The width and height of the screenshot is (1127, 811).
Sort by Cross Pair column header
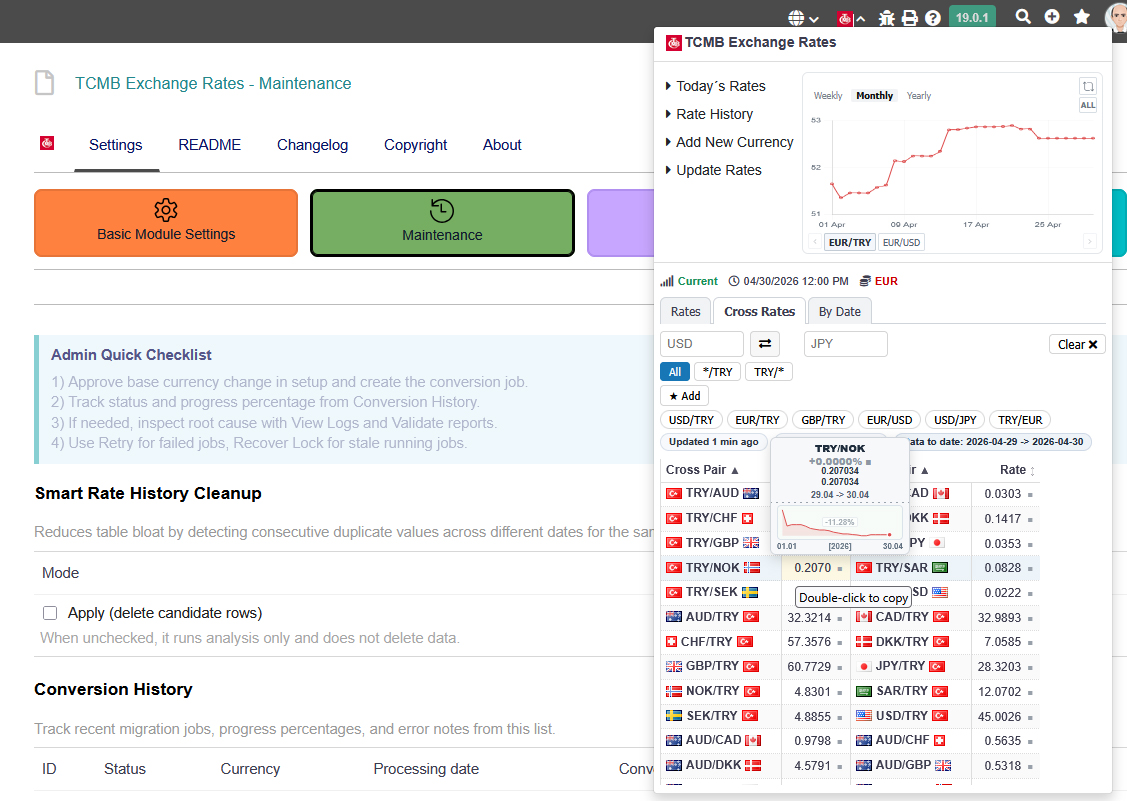pos(702,469)
